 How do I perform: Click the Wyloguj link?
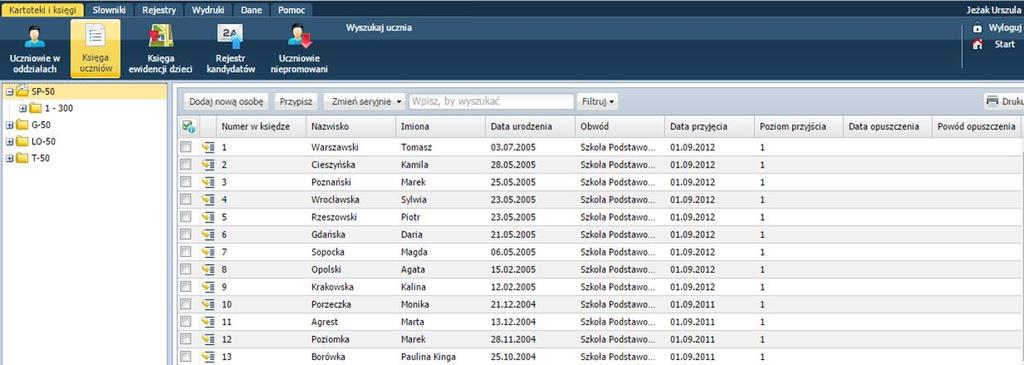point(1004,28)
